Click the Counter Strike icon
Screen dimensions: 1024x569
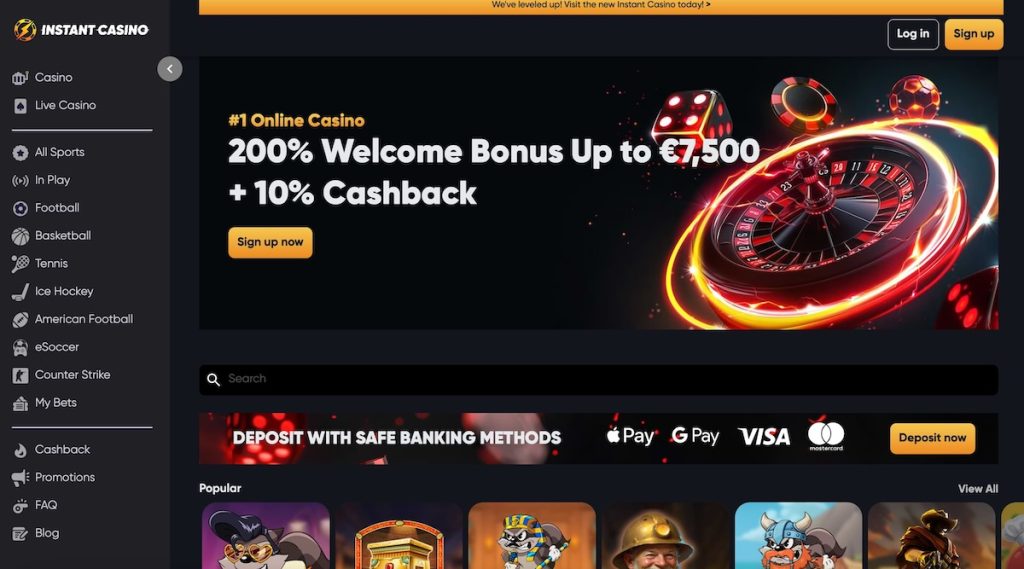20,376
